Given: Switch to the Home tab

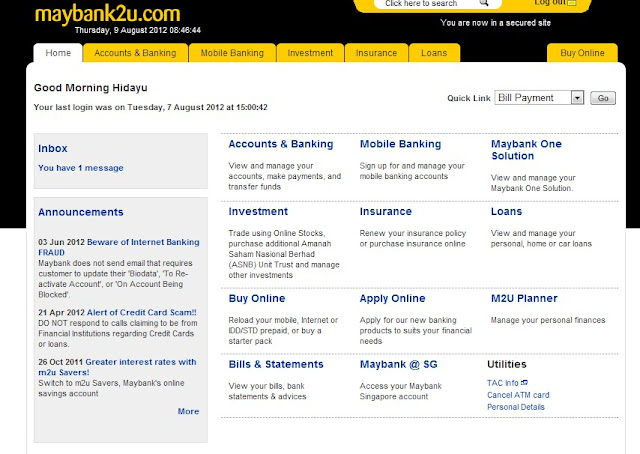Looking at the screenshot, I should click(x=58, y=53).
